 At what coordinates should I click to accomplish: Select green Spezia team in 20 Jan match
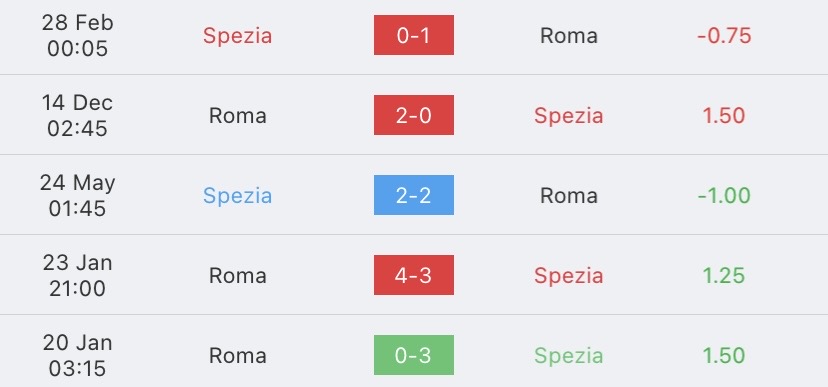[569, 356]
